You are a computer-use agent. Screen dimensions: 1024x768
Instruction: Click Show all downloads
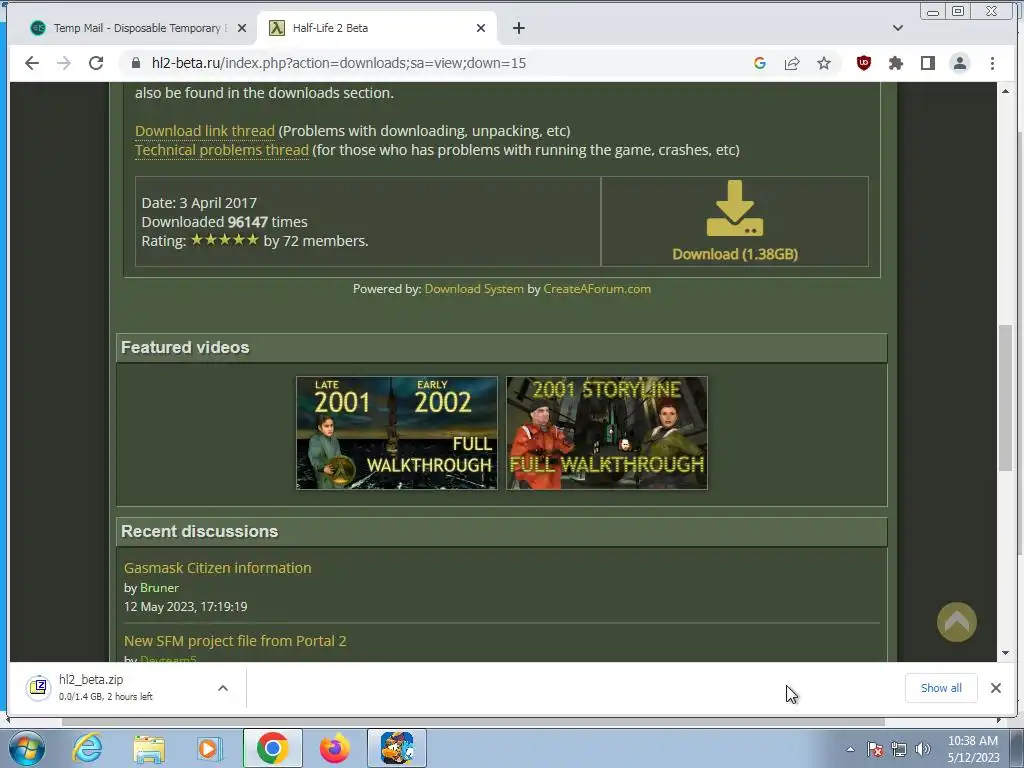pyautogui.click(x=941, y=688)
